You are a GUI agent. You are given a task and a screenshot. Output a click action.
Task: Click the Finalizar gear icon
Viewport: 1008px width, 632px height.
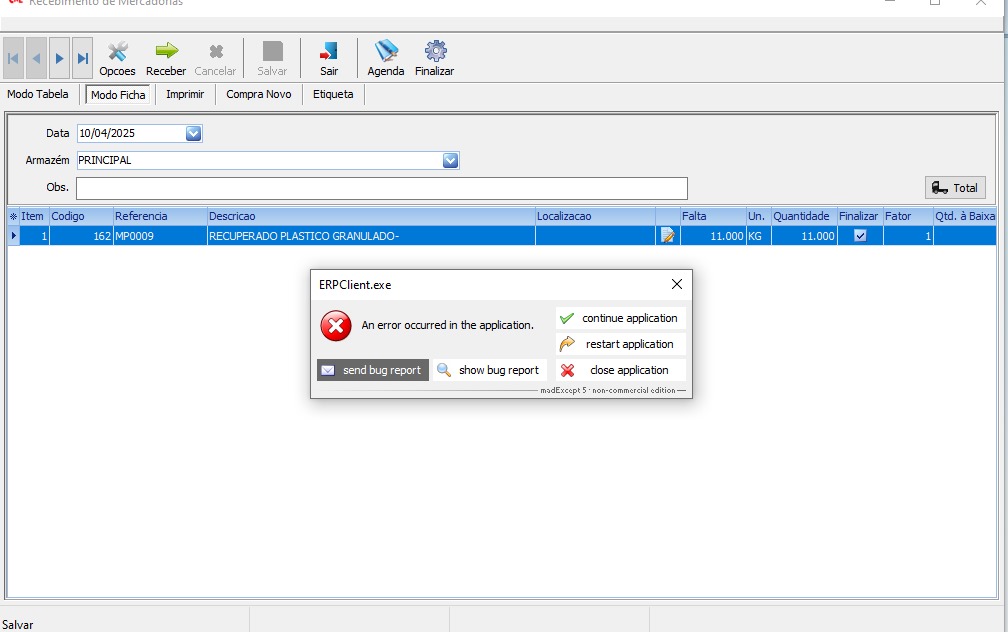click(x=435, y=52)
